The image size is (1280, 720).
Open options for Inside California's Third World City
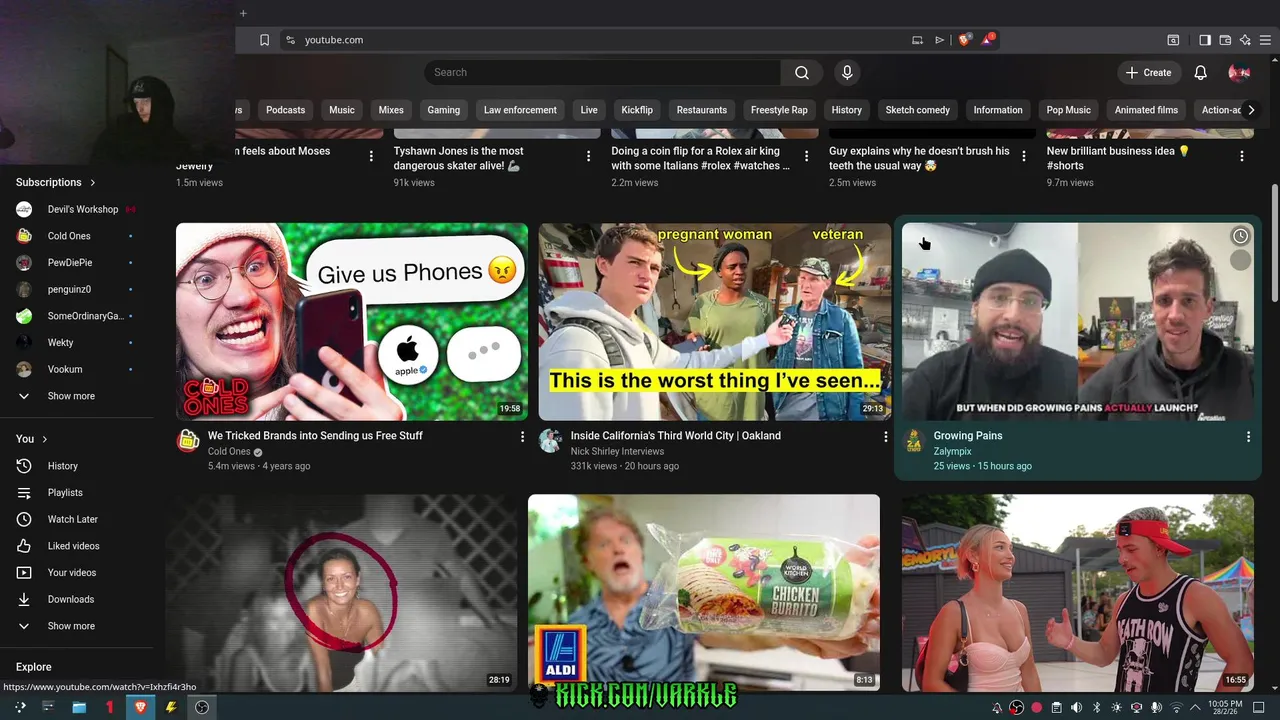885,437
